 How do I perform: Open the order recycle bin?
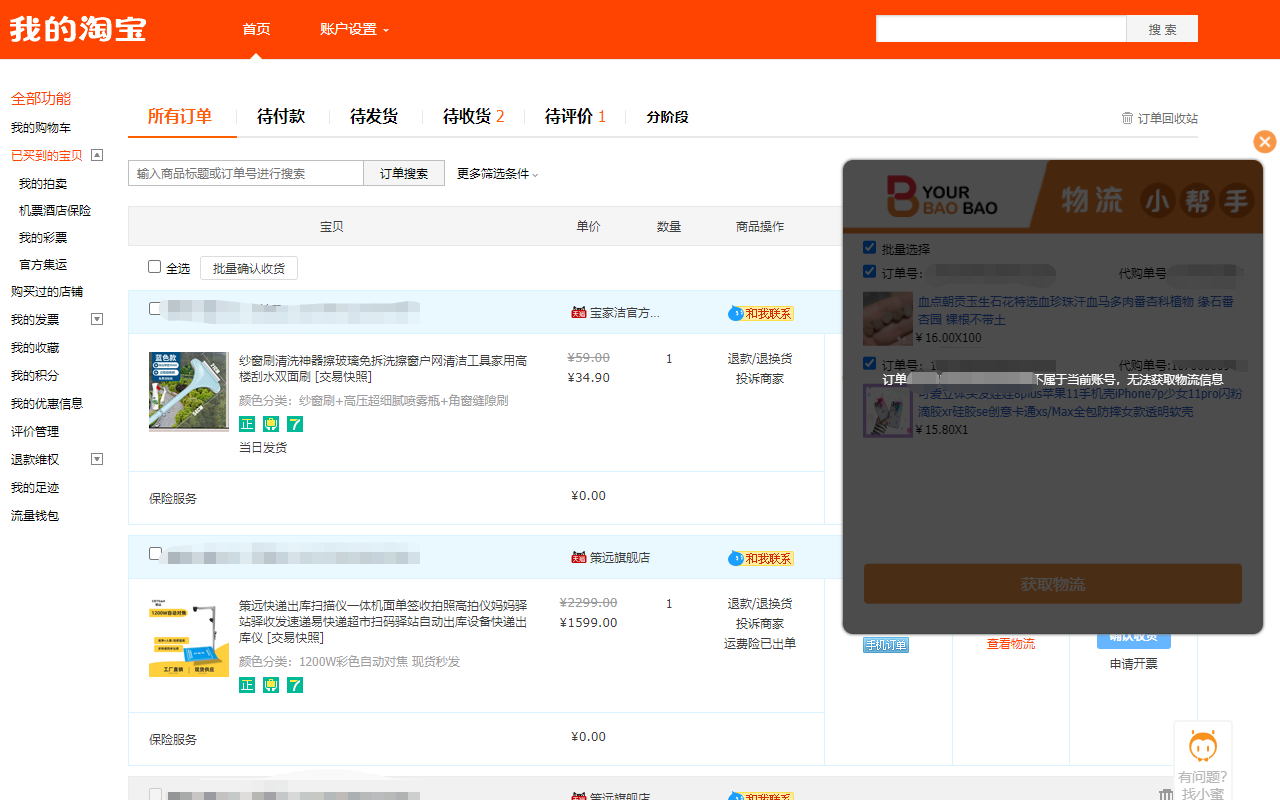tap(1159, 118)
